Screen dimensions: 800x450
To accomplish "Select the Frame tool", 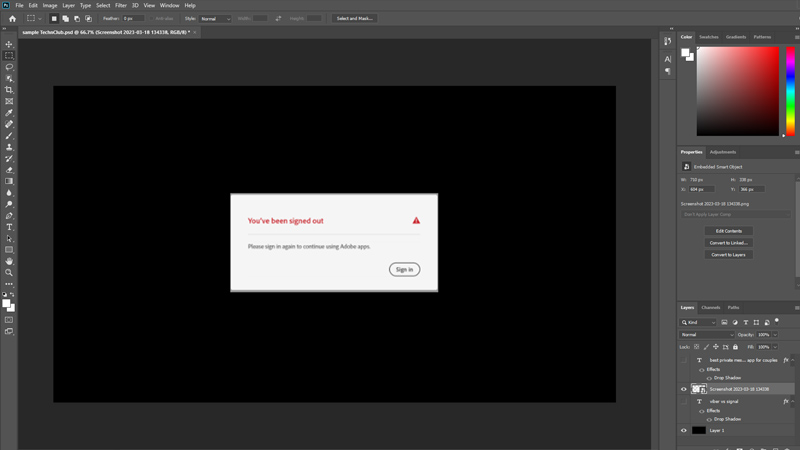I will (9, 102).
